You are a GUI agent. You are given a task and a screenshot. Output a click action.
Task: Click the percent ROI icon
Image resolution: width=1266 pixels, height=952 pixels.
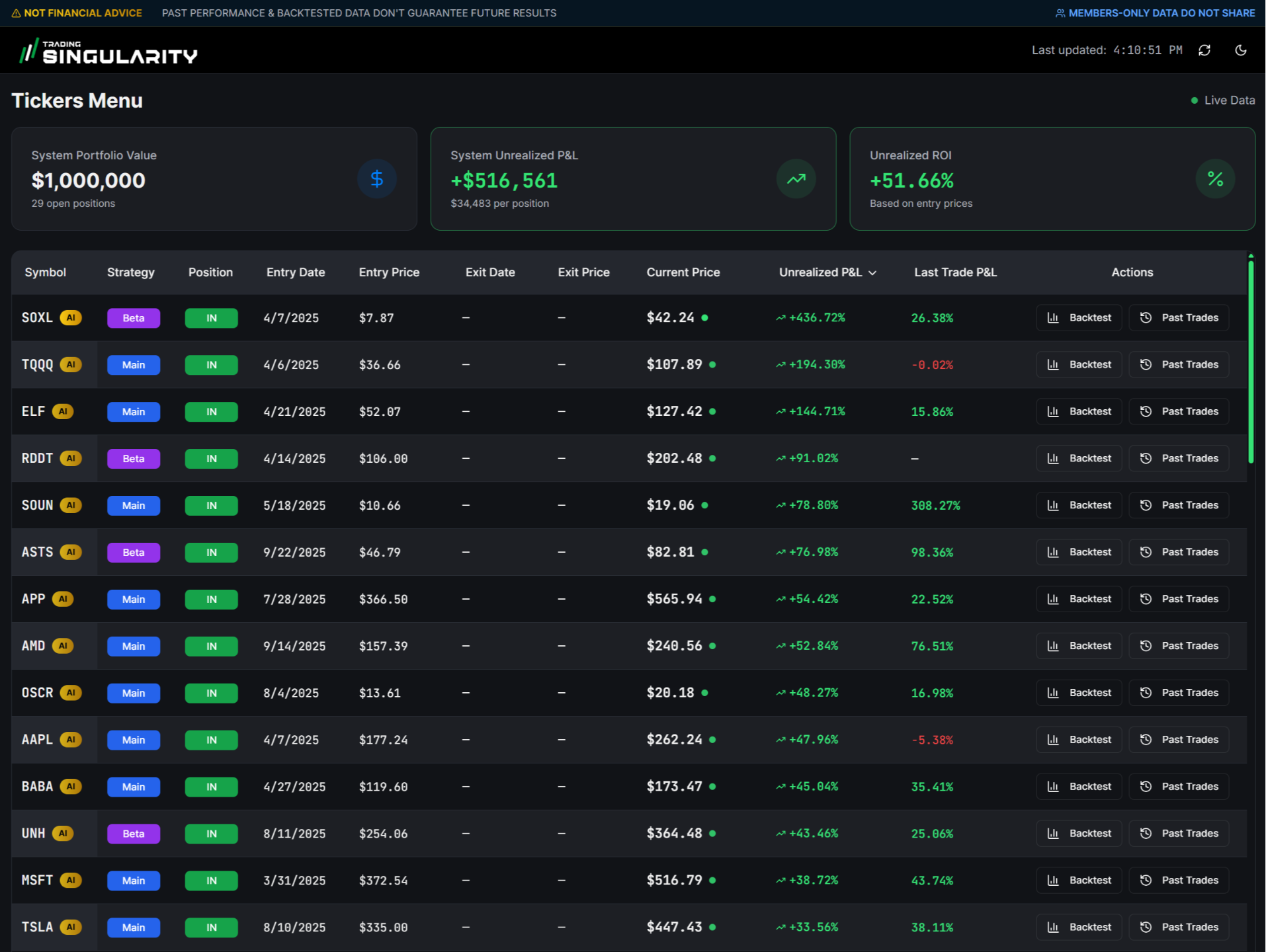coord(1215,178)
